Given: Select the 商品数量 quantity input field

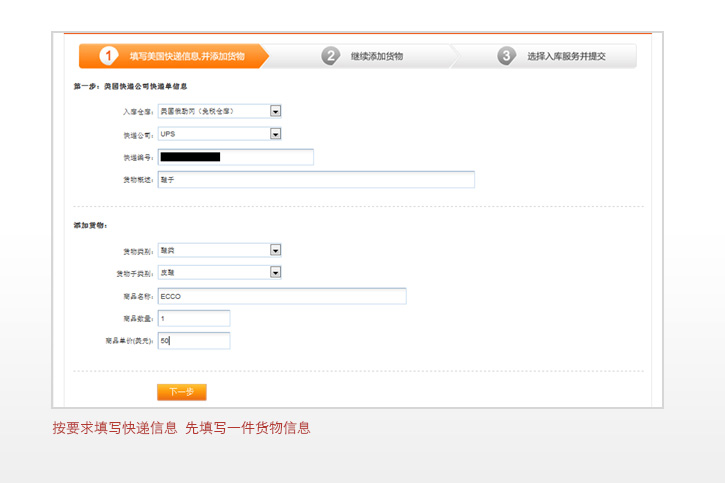Looking at the screenshot, I should [193, 318].
